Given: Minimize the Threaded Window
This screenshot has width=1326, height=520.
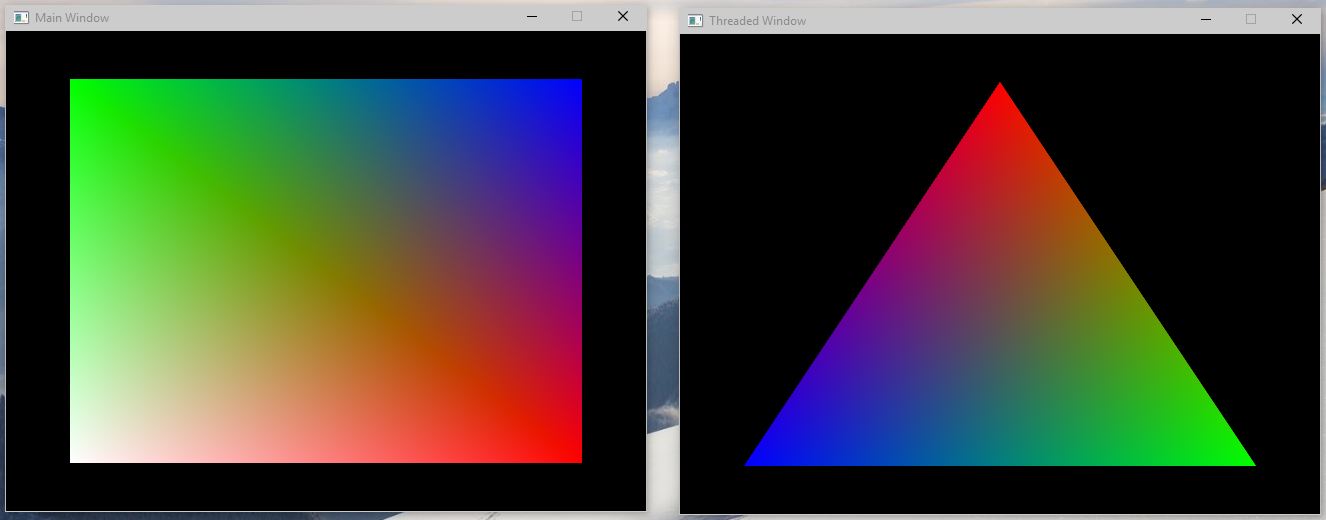Looking at the screenshot, I should 1206,20.
